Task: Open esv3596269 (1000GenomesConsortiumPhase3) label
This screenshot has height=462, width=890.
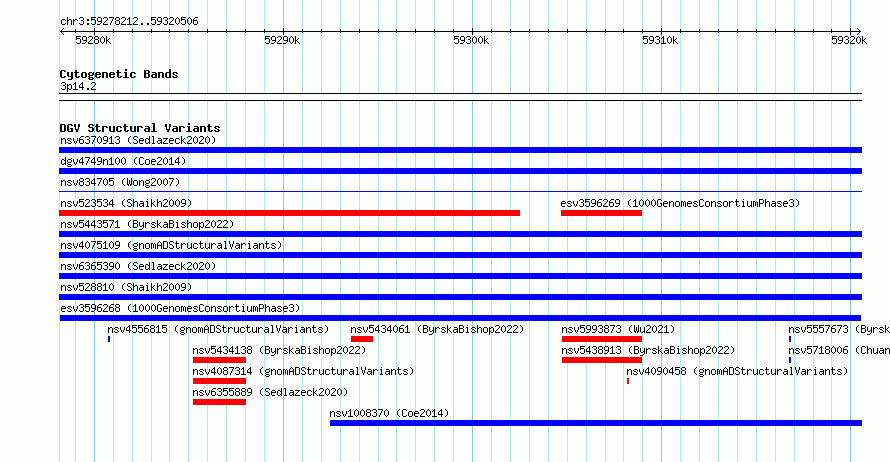Action: [680, 203]
